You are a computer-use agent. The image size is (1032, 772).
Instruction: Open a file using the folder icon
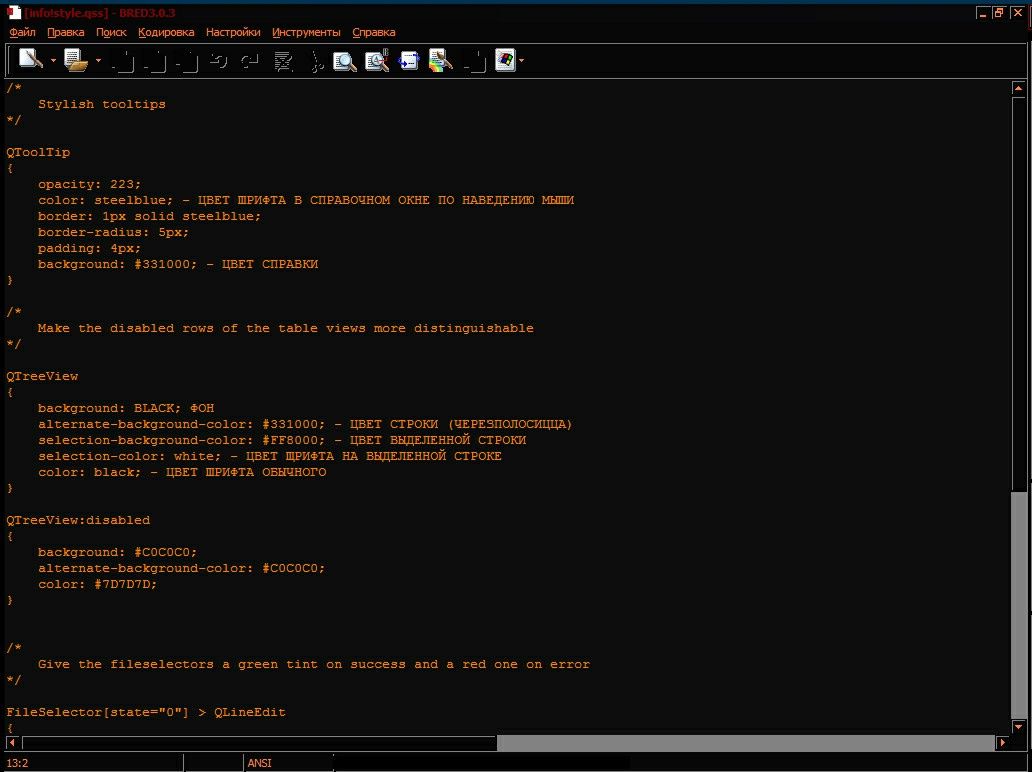click(x=76, y=61)
